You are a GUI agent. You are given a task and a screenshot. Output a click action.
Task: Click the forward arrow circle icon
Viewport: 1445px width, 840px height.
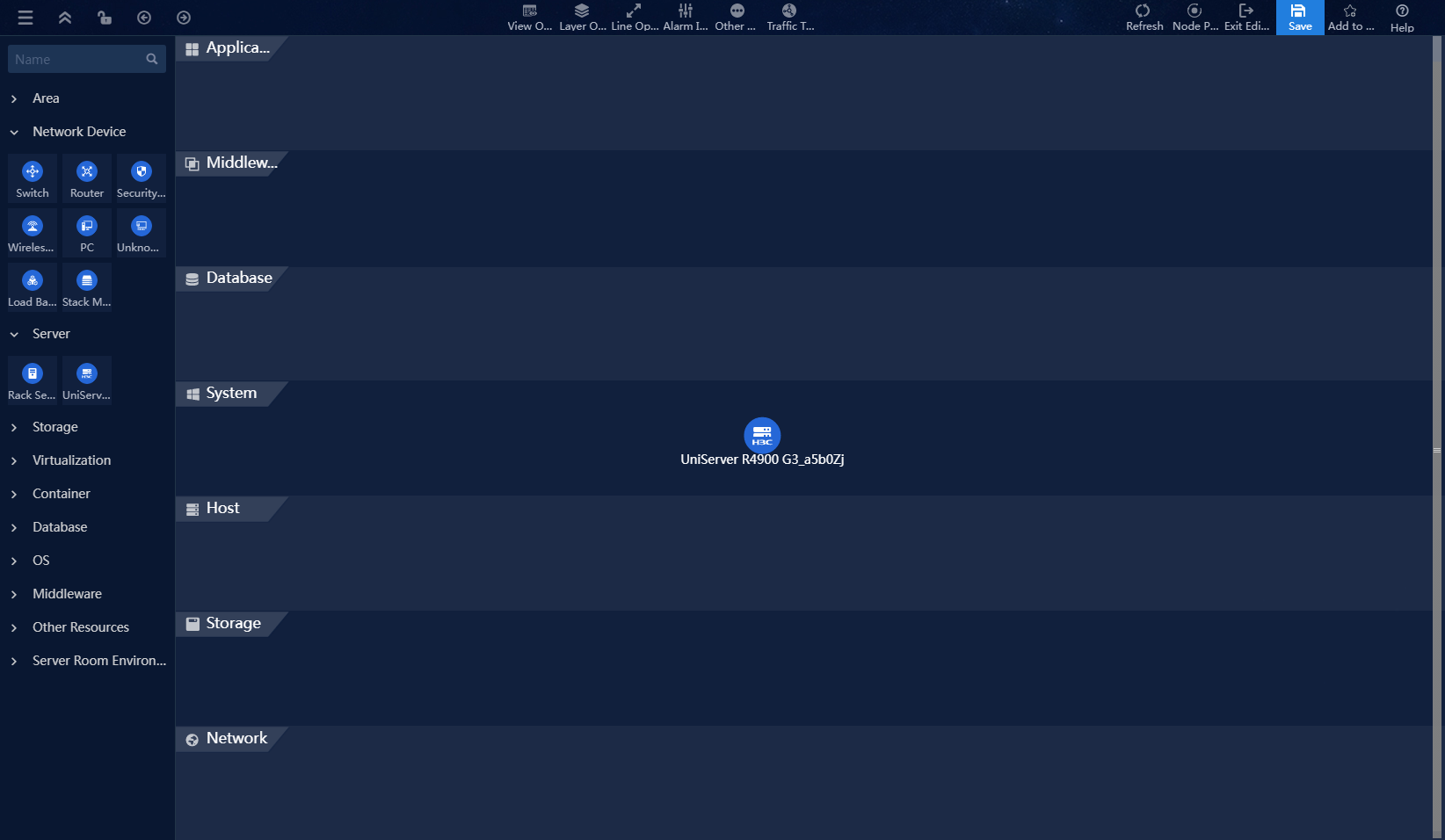pos(184,18)
